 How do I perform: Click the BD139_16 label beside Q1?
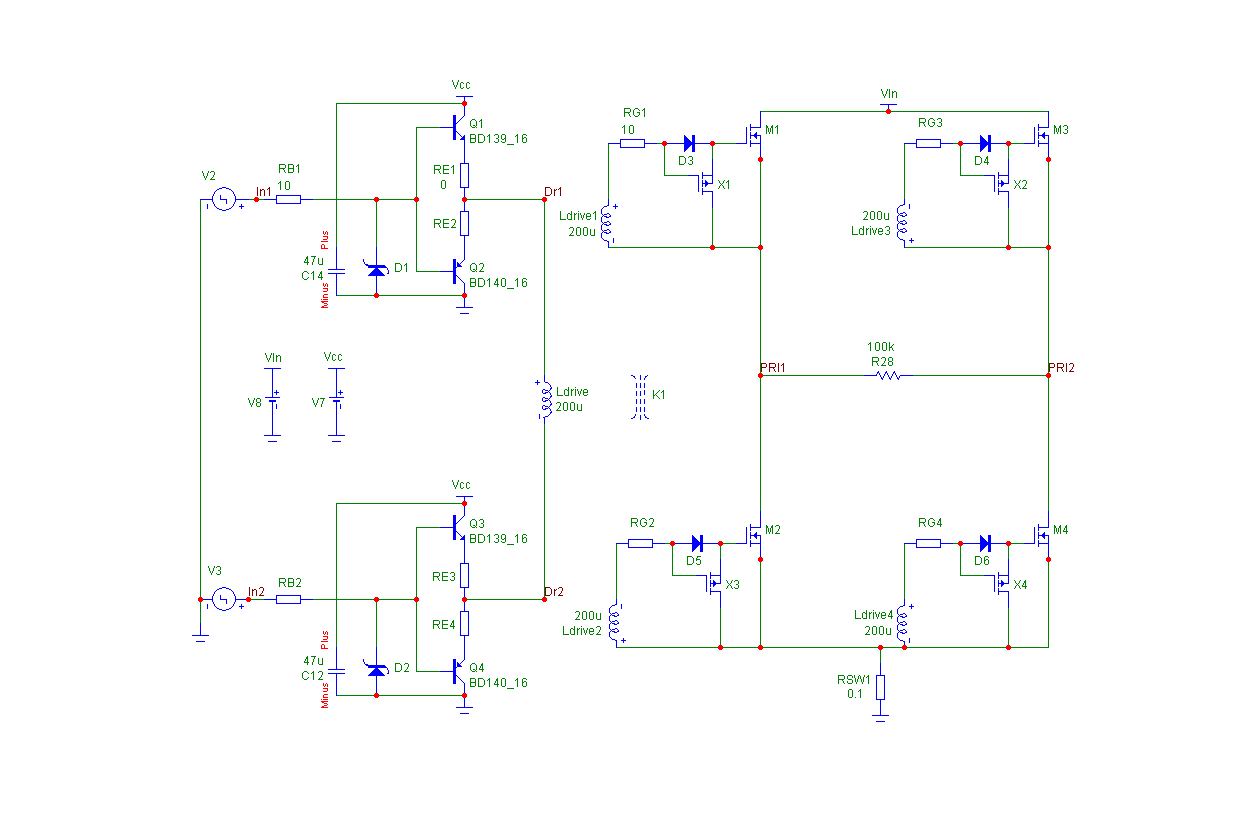(498, 139)
